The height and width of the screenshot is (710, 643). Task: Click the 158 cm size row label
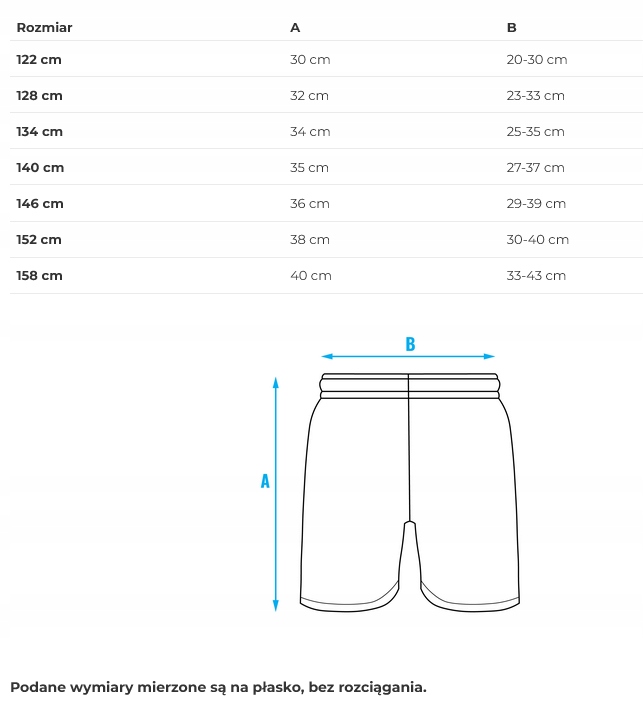click(39, 275)
